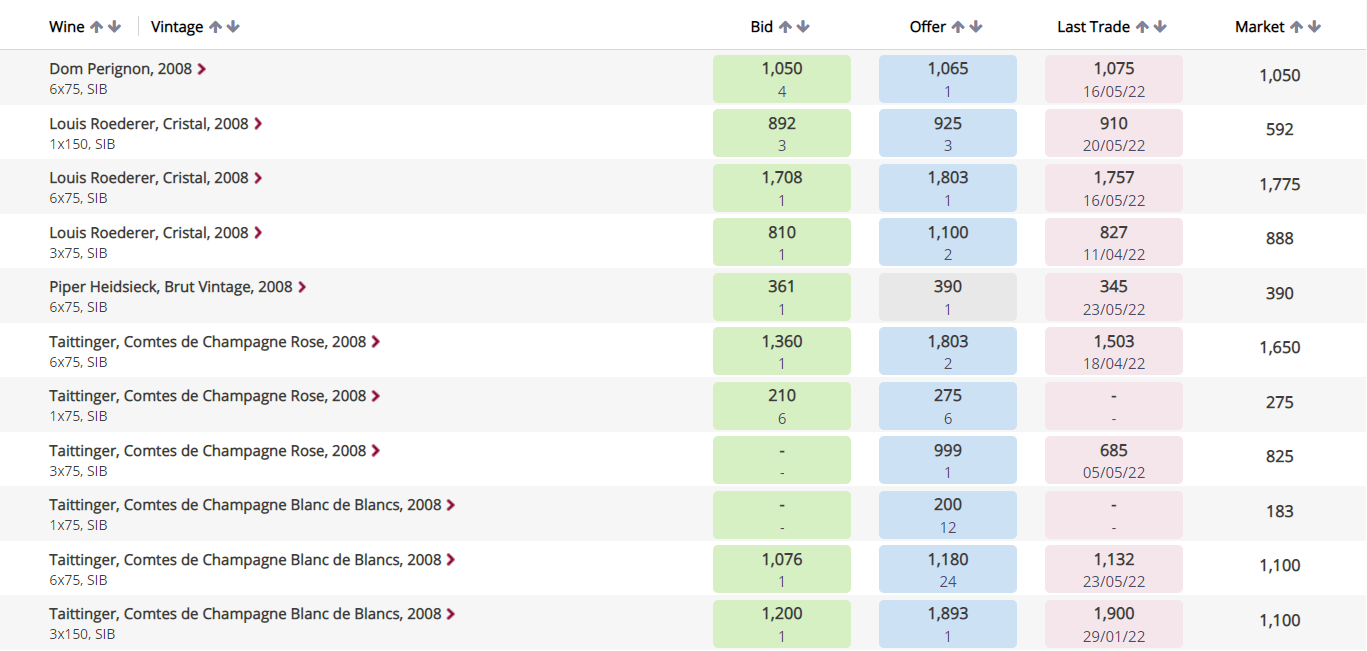Click the 200 offer for Blanc de Blancs 1x75
Viewport: 1367px width, 651px height.
pyautogui.click(x=948, y=515)
